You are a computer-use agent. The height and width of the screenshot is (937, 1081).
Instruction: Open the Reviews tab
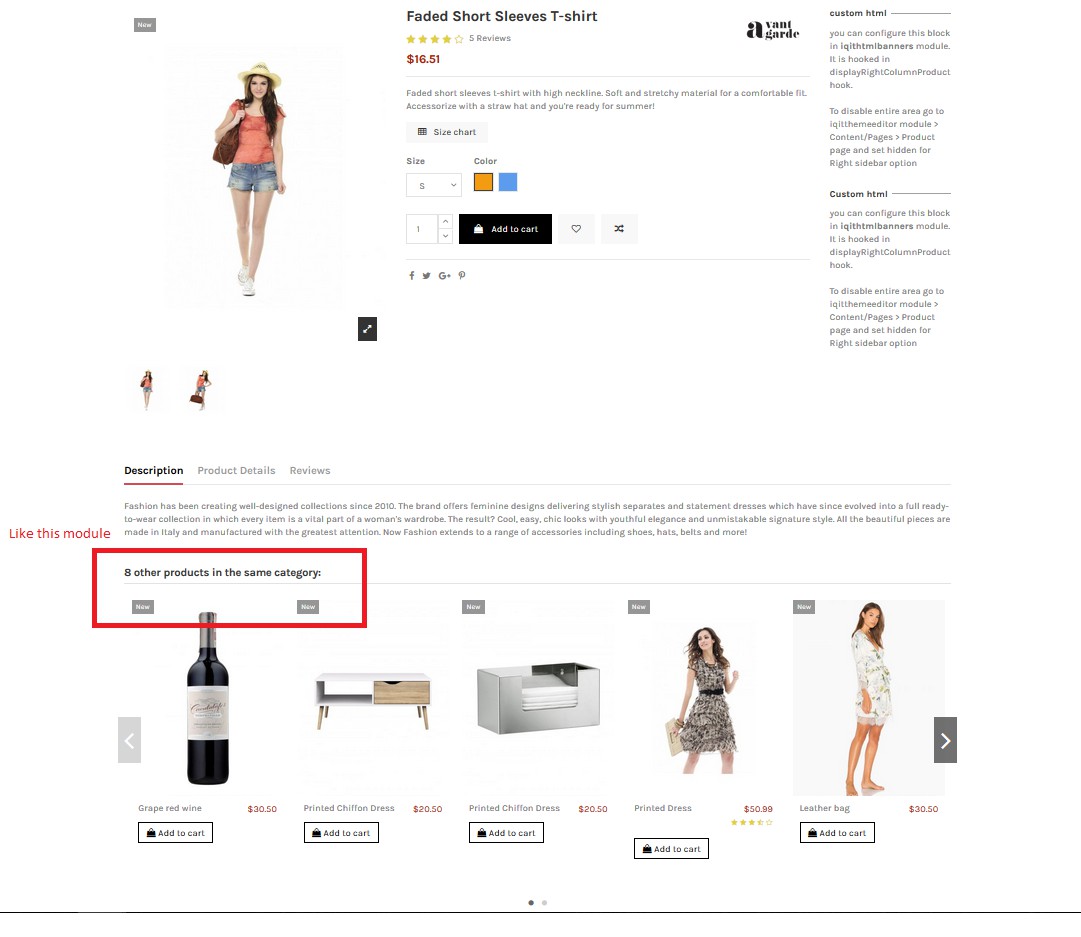click(310, 470)
